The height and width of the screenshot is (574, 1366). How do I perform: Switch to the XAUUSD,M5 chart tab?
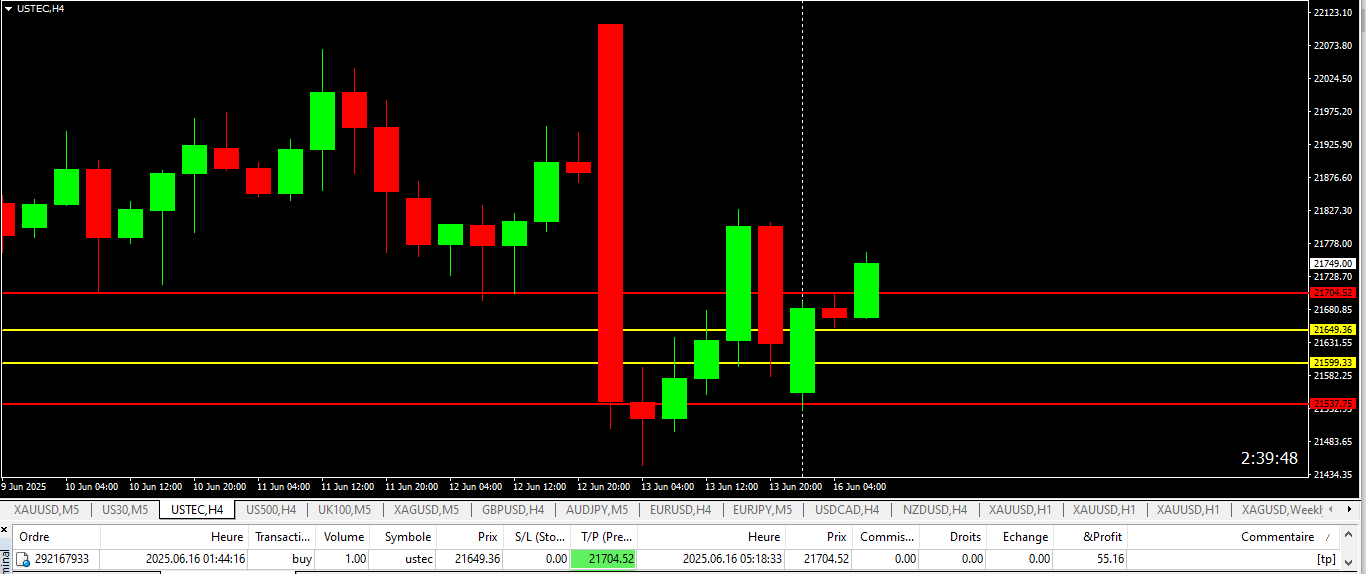point(47,510)
